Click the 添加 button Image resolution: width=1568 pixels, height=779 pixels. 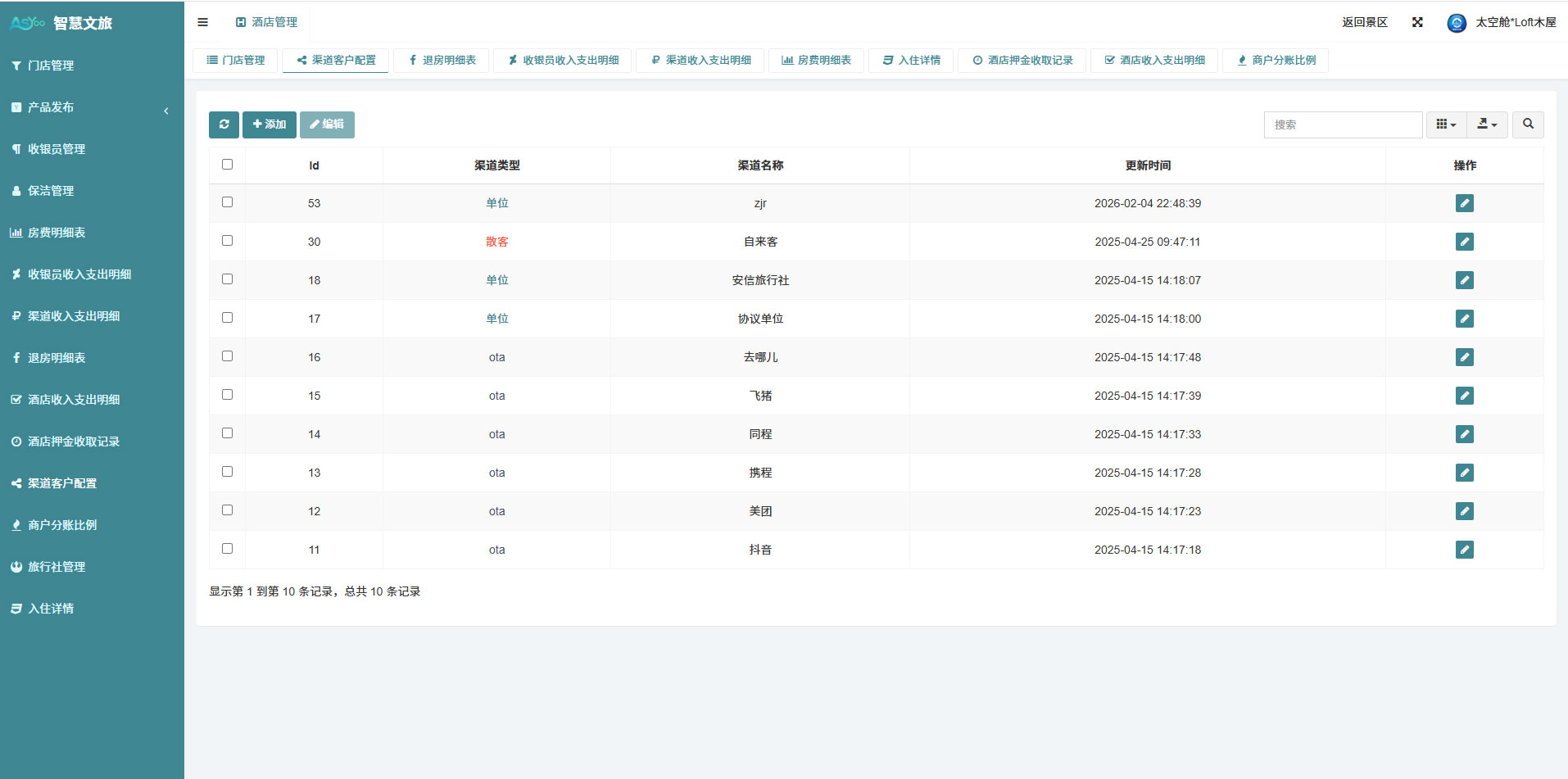(270, 125)
